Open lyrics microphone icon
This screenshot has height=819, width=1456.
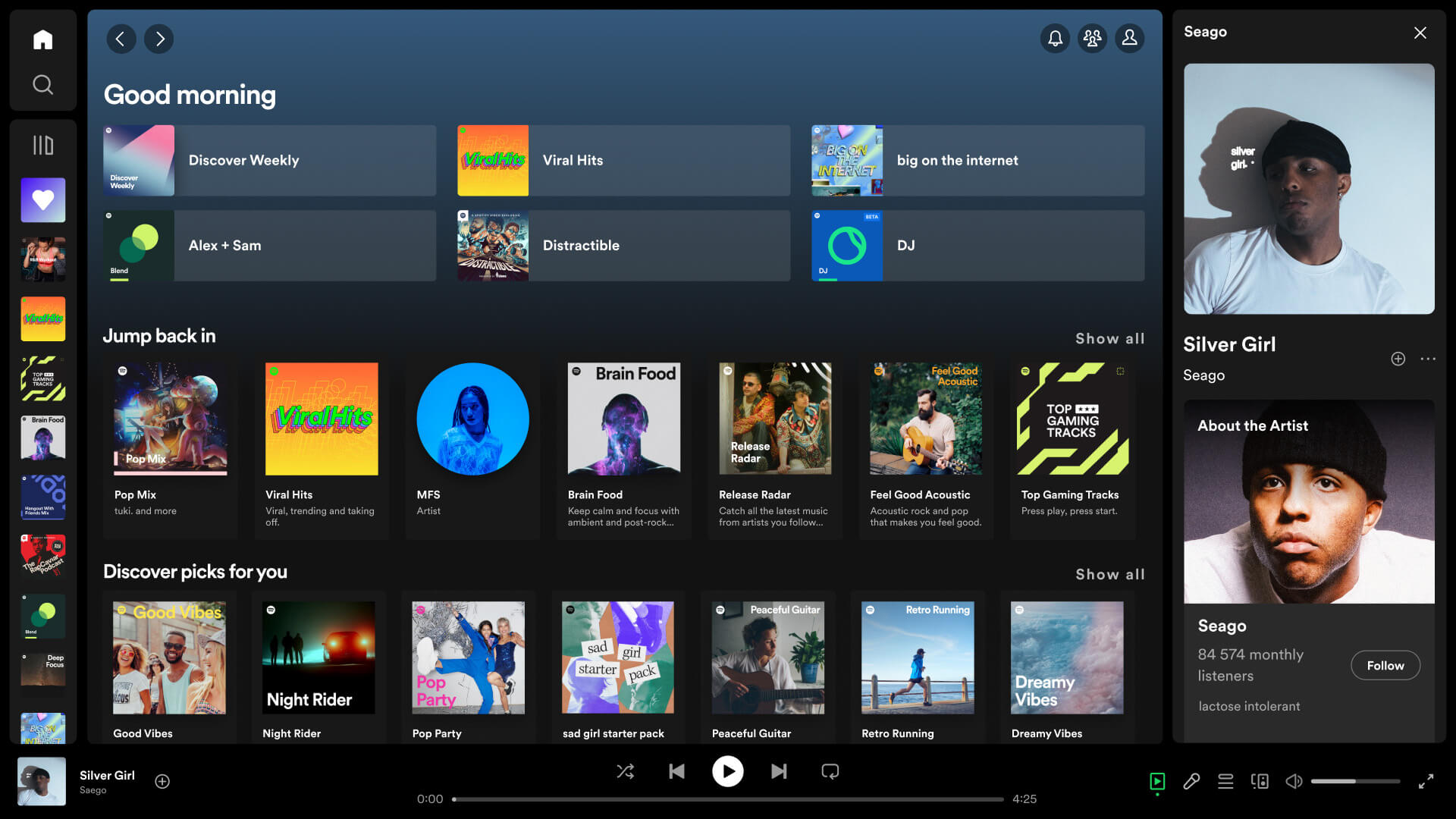tap(1191, 781)
